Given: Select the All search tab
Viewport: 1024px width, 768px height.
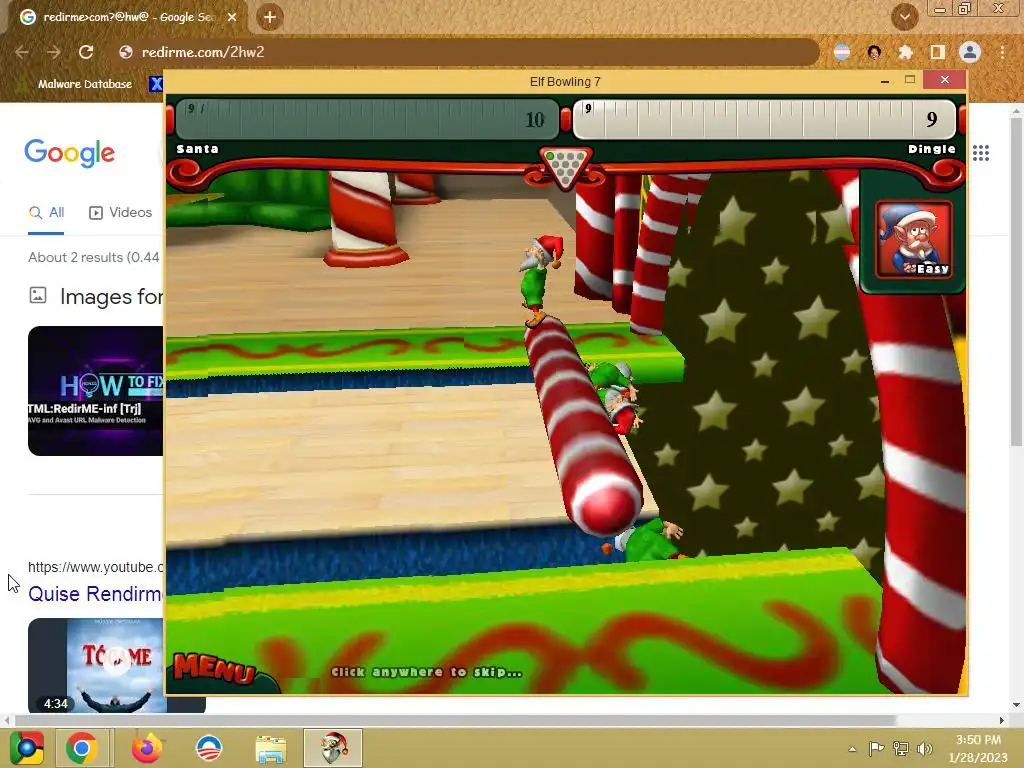Looking at the screenshot, I should coord(46,213).
